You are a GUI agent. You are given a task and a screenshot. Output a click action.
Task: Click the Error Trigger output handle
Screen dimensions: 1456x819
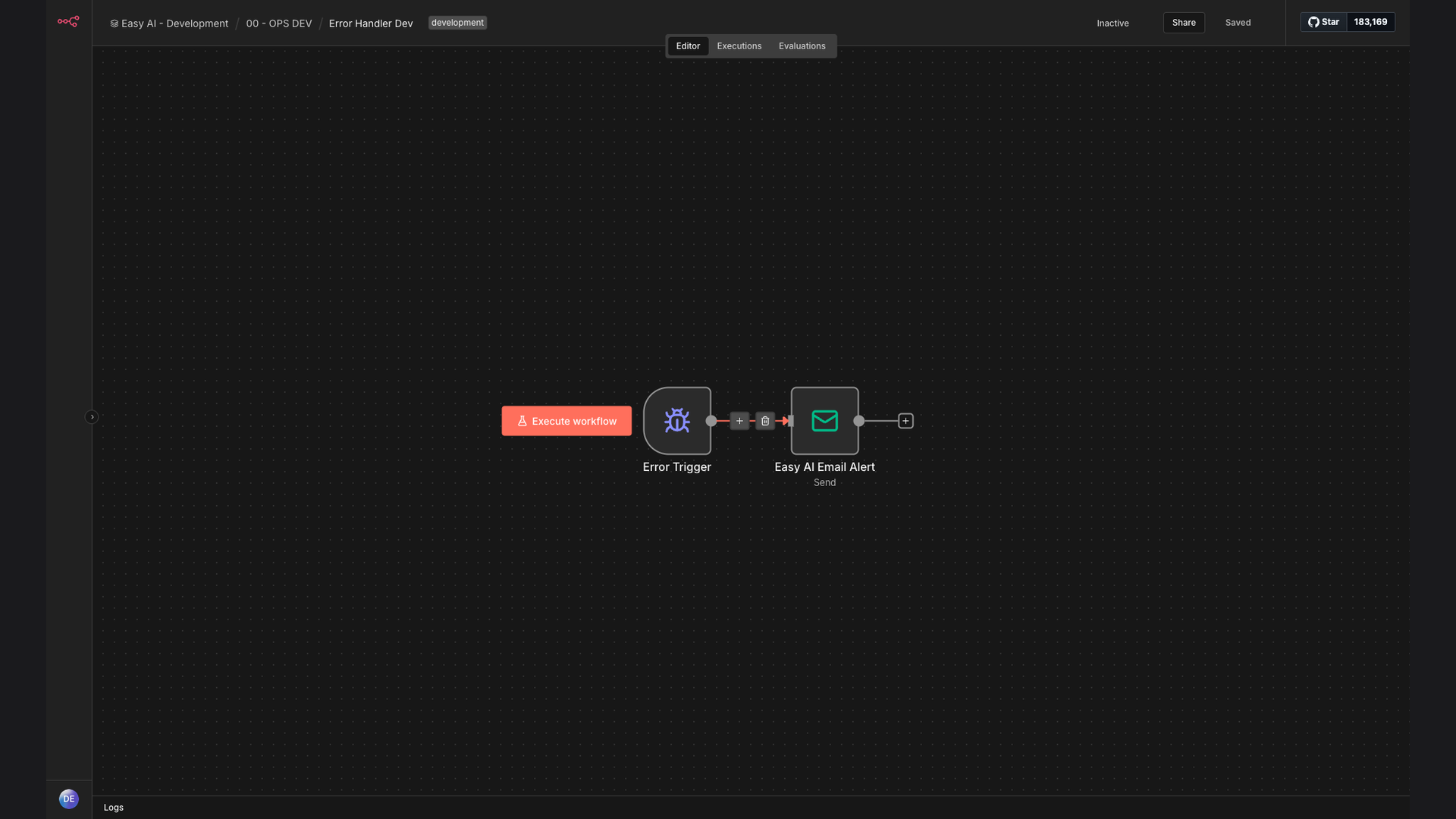point(711,421)
